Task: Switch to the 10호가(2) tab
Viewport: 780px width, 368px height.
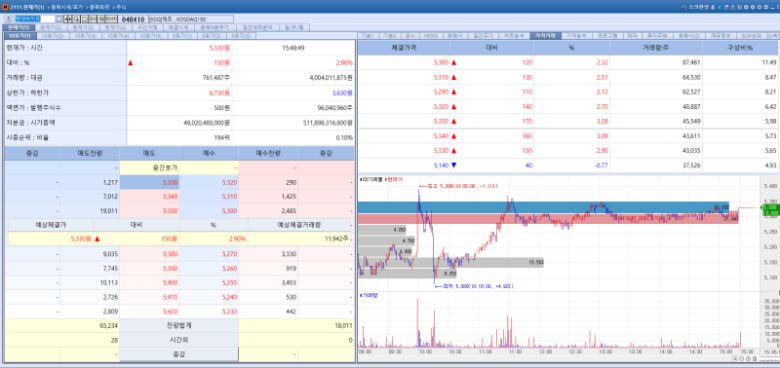Action: coord(52,36)
